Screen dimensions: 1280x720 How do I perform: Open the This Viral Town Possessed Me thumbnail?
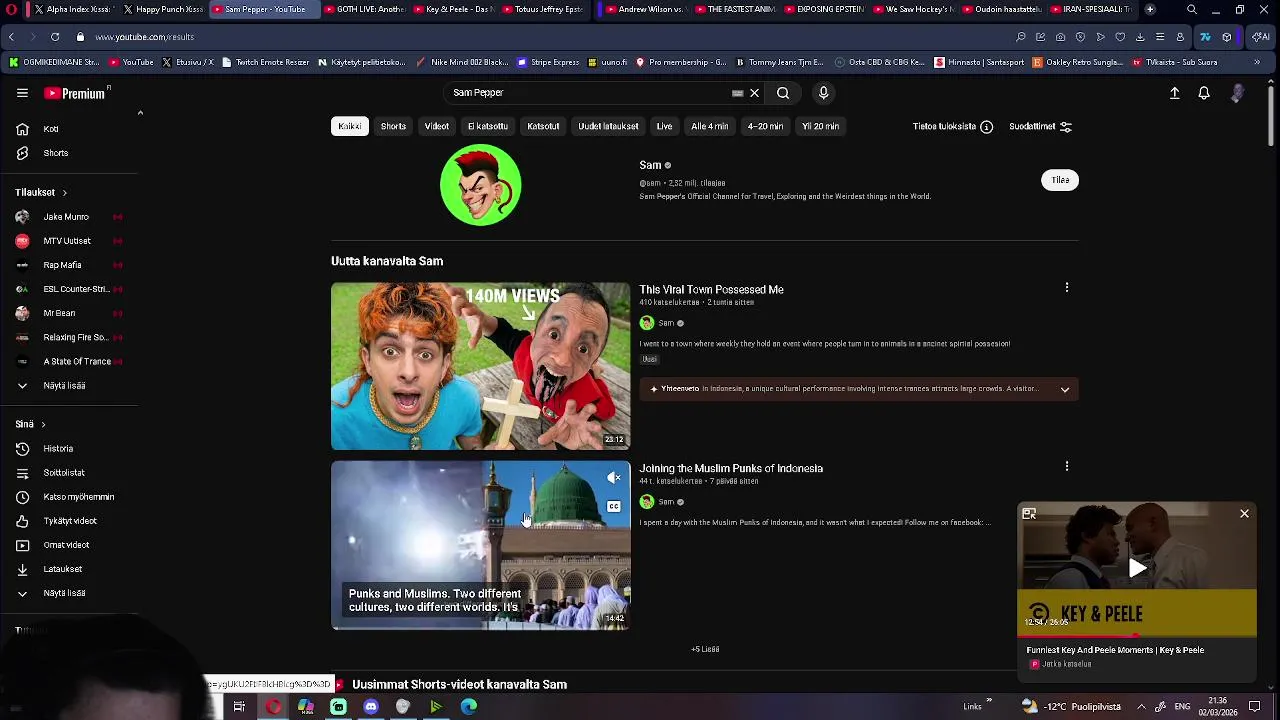tap(481, 366)
